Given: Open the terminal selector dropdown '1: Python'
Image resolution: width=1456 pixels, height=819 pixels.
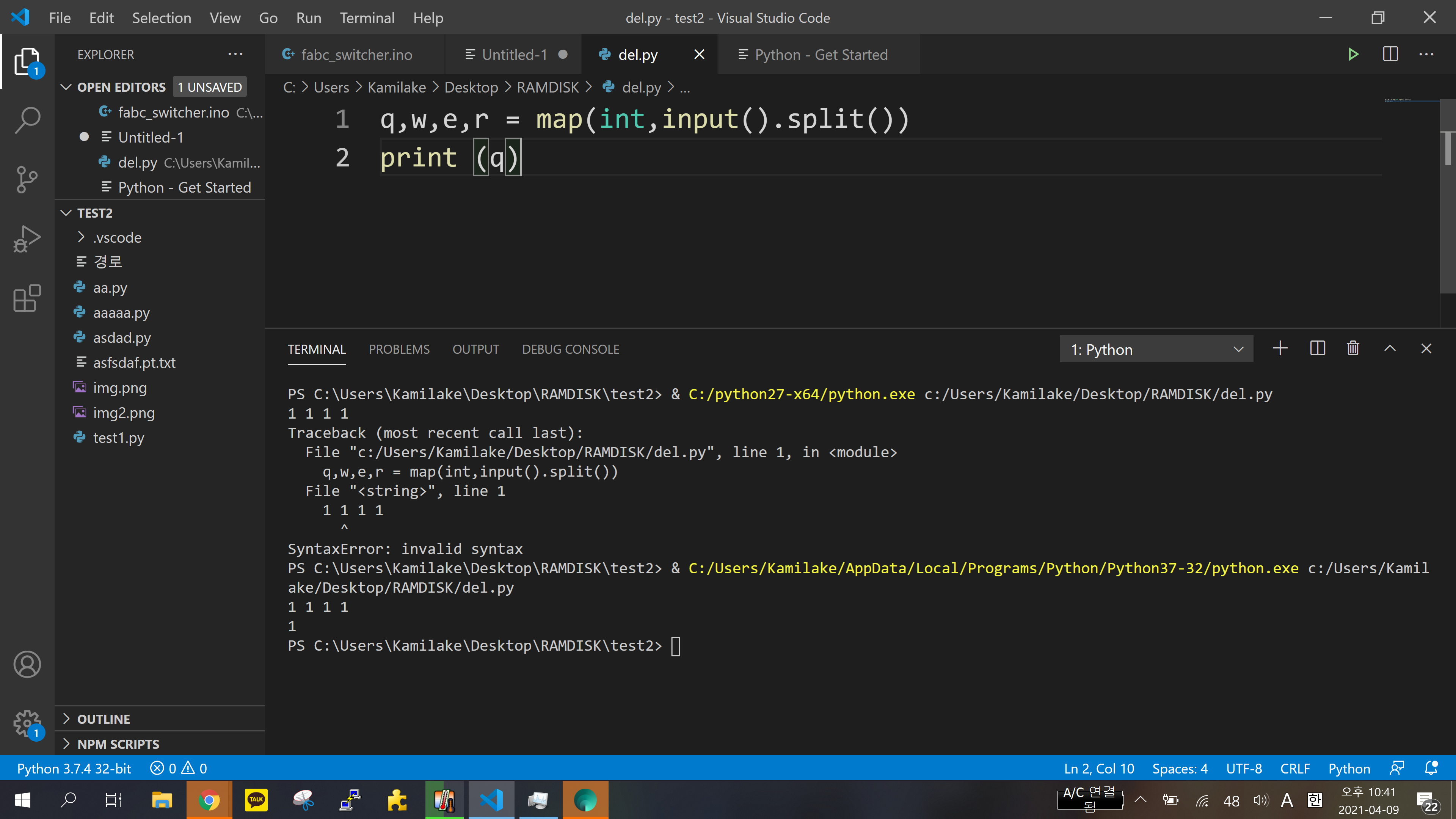Looking at the screenshot, I should (1156, 349).
